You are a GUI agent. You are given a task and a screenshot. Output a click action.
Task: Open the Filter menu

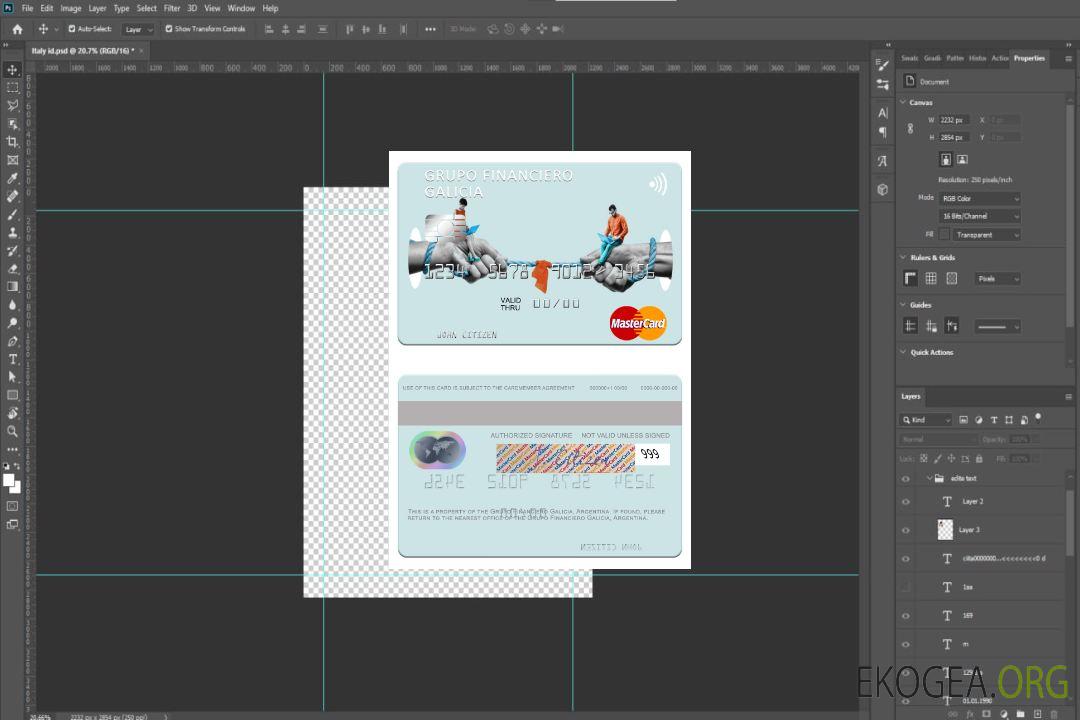172,8
